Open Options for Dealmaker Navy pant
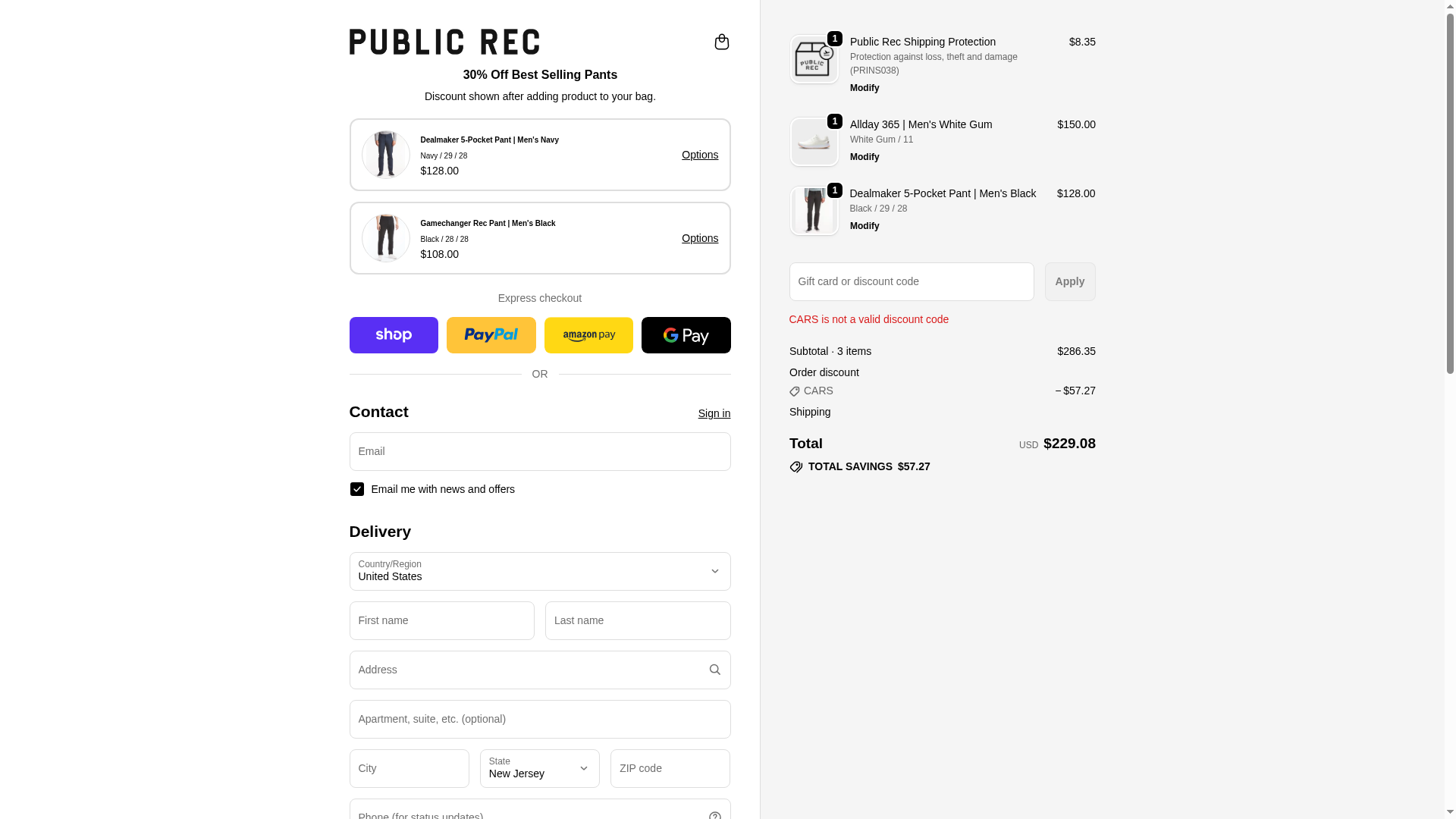 (699, 155)
